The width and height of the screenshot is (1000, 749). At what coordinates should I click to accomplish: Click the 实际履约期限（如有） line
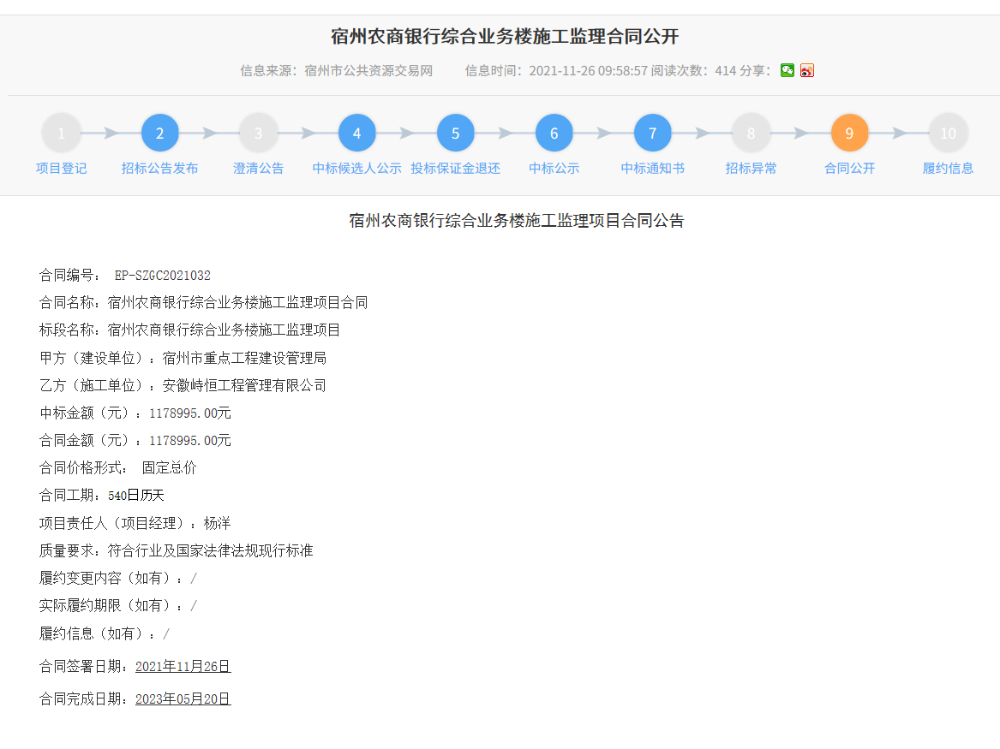coord(118,605)
